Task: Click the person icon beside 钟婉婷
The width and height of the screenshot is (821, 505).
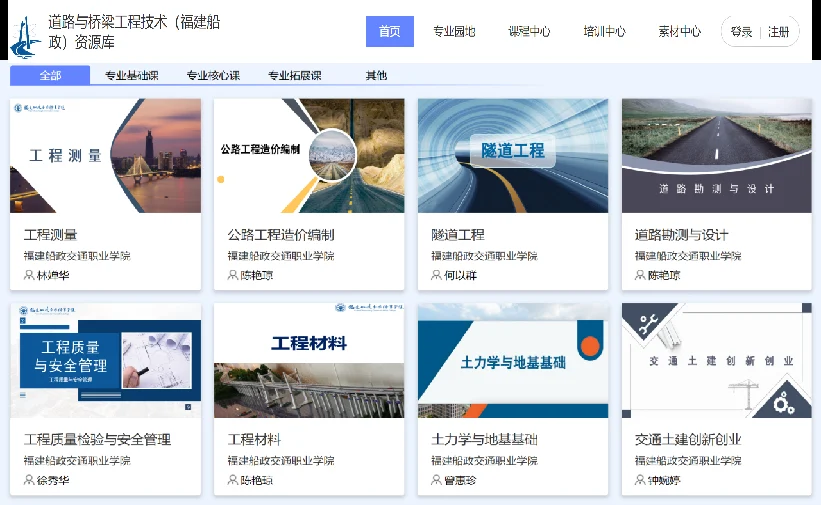Action: tap(640, 480)
